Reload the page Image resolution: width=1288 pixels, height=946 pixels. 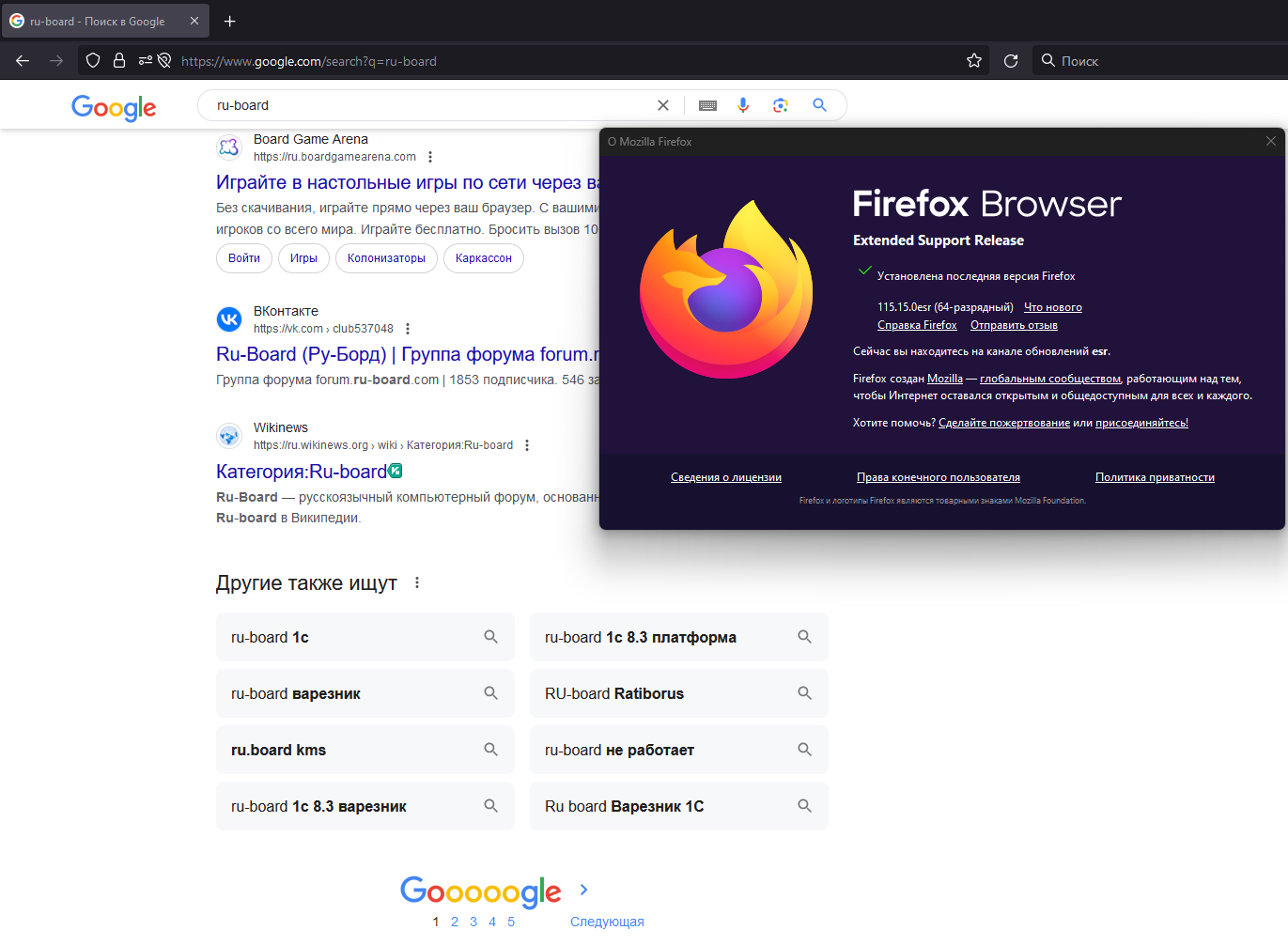(1011, 61)
